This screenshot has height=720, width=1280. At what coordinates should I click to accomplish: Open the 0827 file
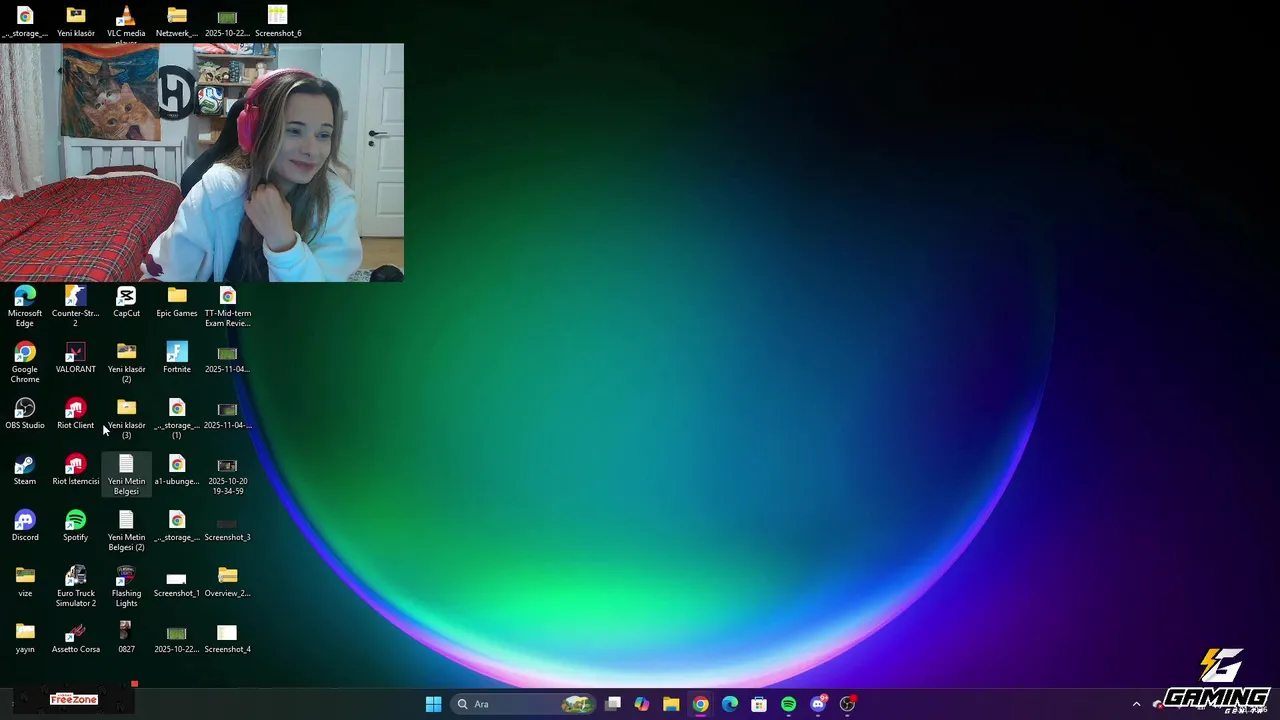pyautogui.click(x=126, y=638)
